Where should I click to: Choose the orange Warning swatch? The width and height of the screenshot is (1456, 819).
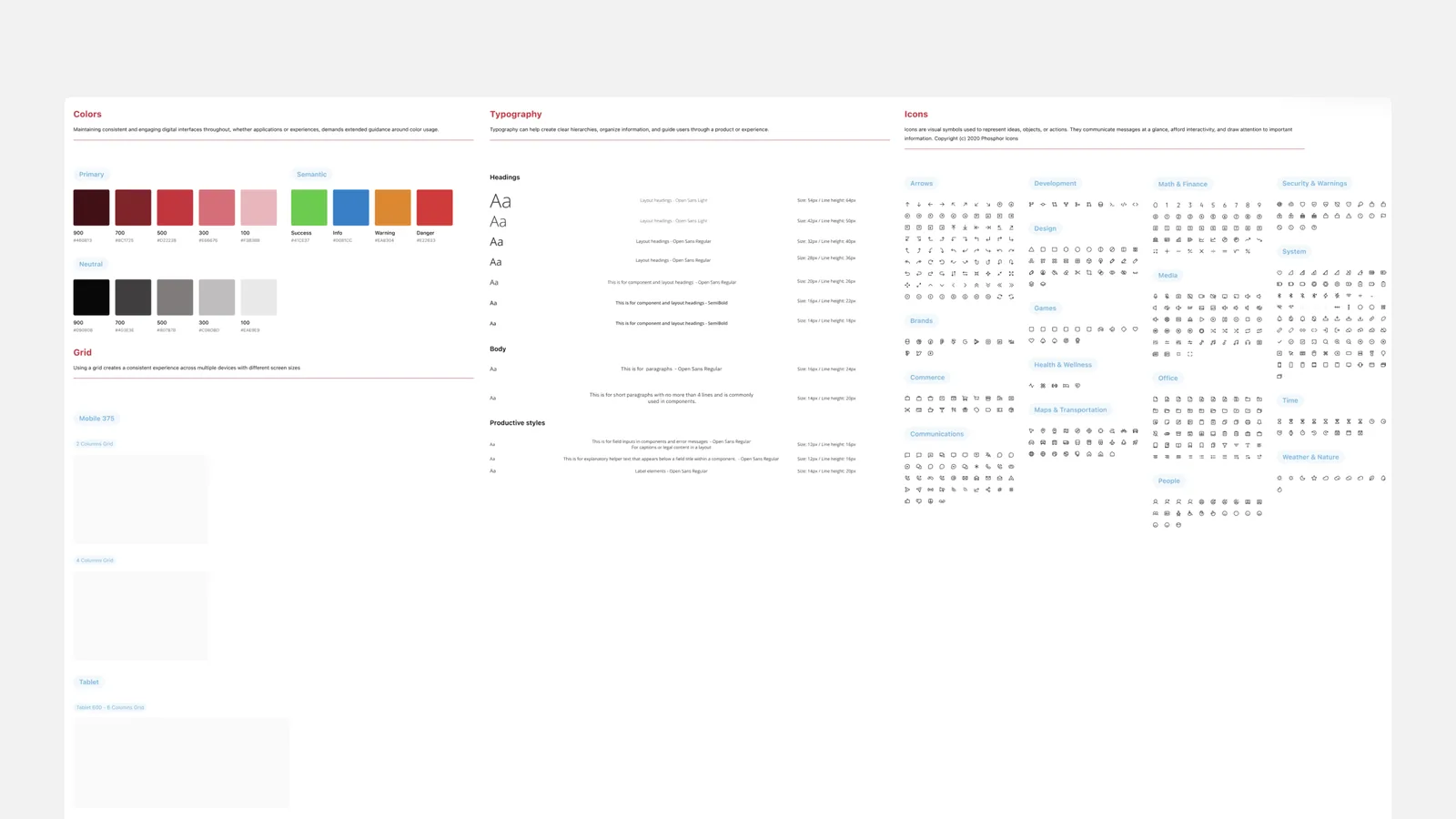[x=393, y=207]
